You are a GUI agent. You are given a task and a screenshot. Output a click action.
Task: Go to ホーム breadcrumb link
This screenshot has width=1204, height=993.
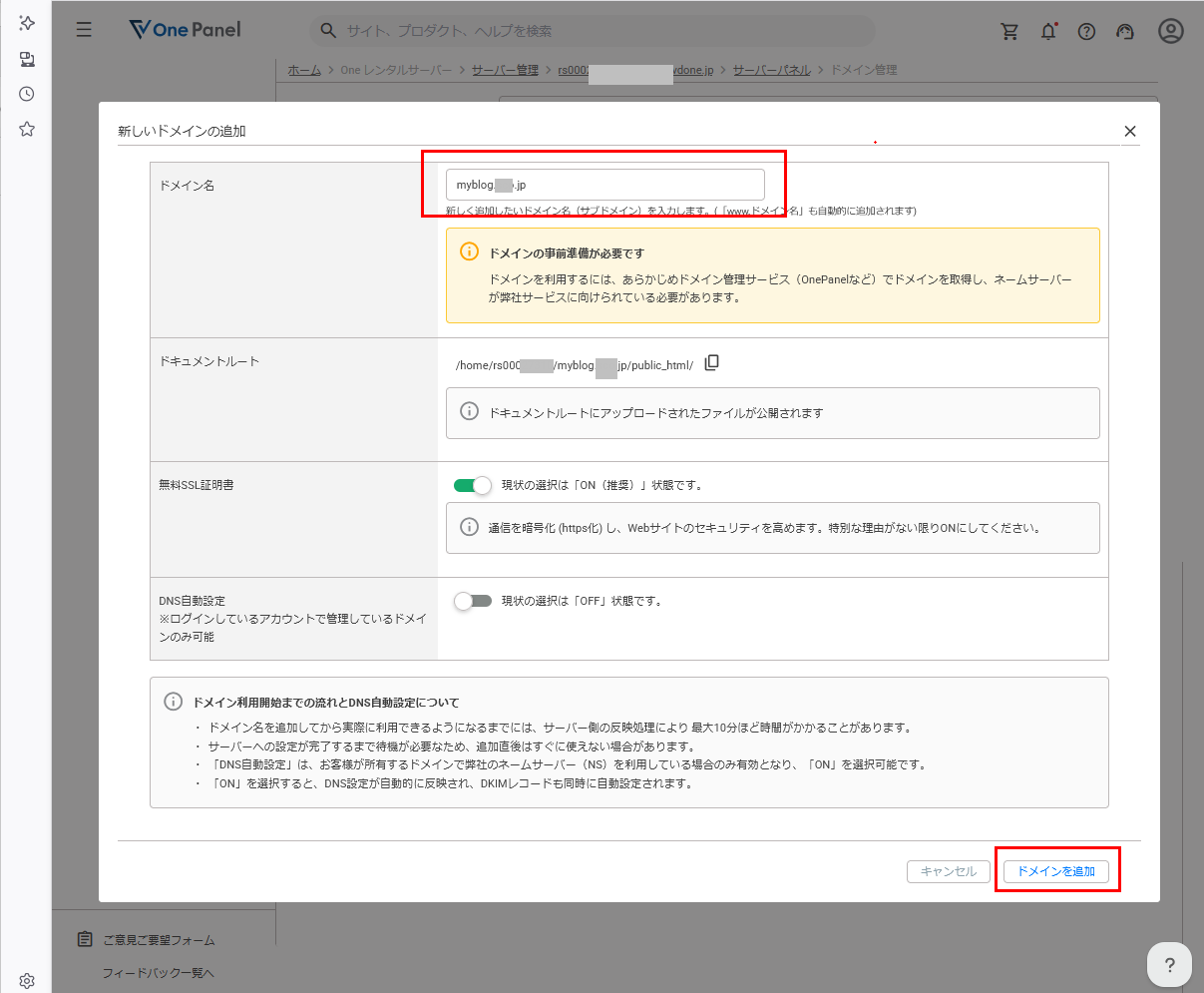304,70
